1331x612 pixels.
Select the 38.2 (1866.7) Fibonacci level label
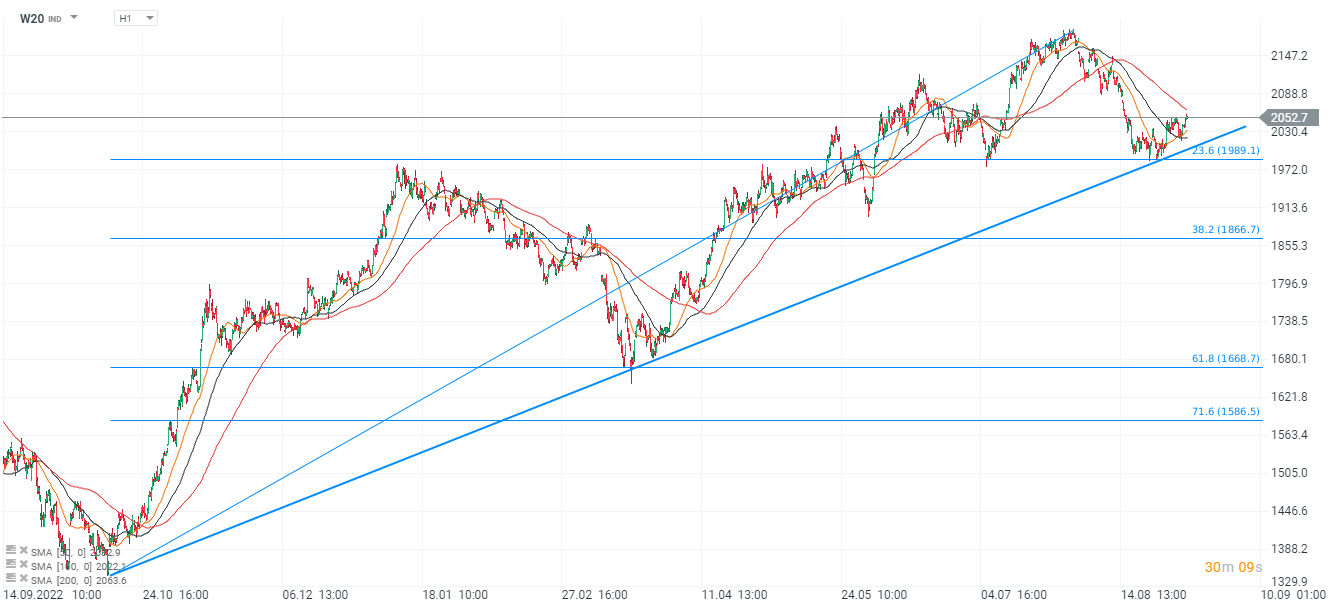(1225, 229)
